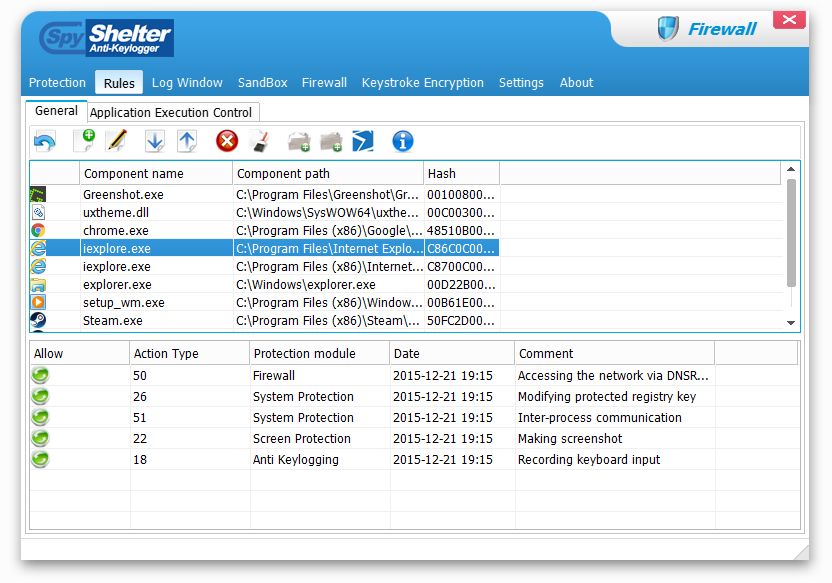Add a new rule with green plus icon
Viewport: 832px width, 583px height.
[85, 141]
